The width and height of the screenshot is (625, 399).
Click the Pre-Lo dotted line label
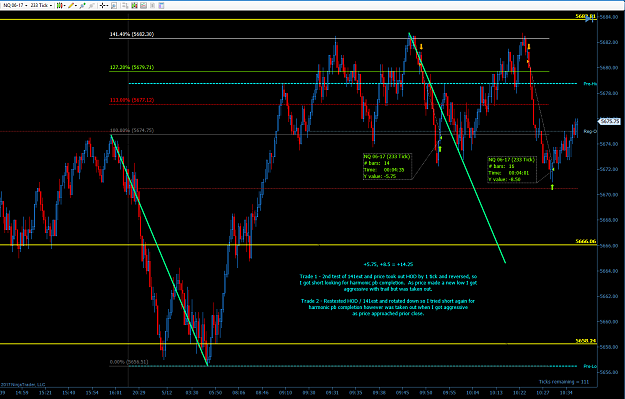click(590, 366)
